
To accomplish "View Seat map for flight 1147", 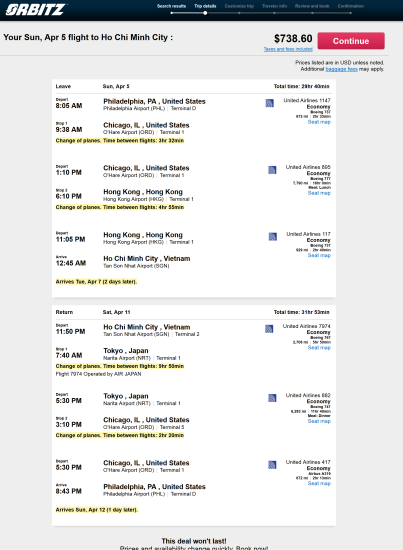I will coord(319,122).
